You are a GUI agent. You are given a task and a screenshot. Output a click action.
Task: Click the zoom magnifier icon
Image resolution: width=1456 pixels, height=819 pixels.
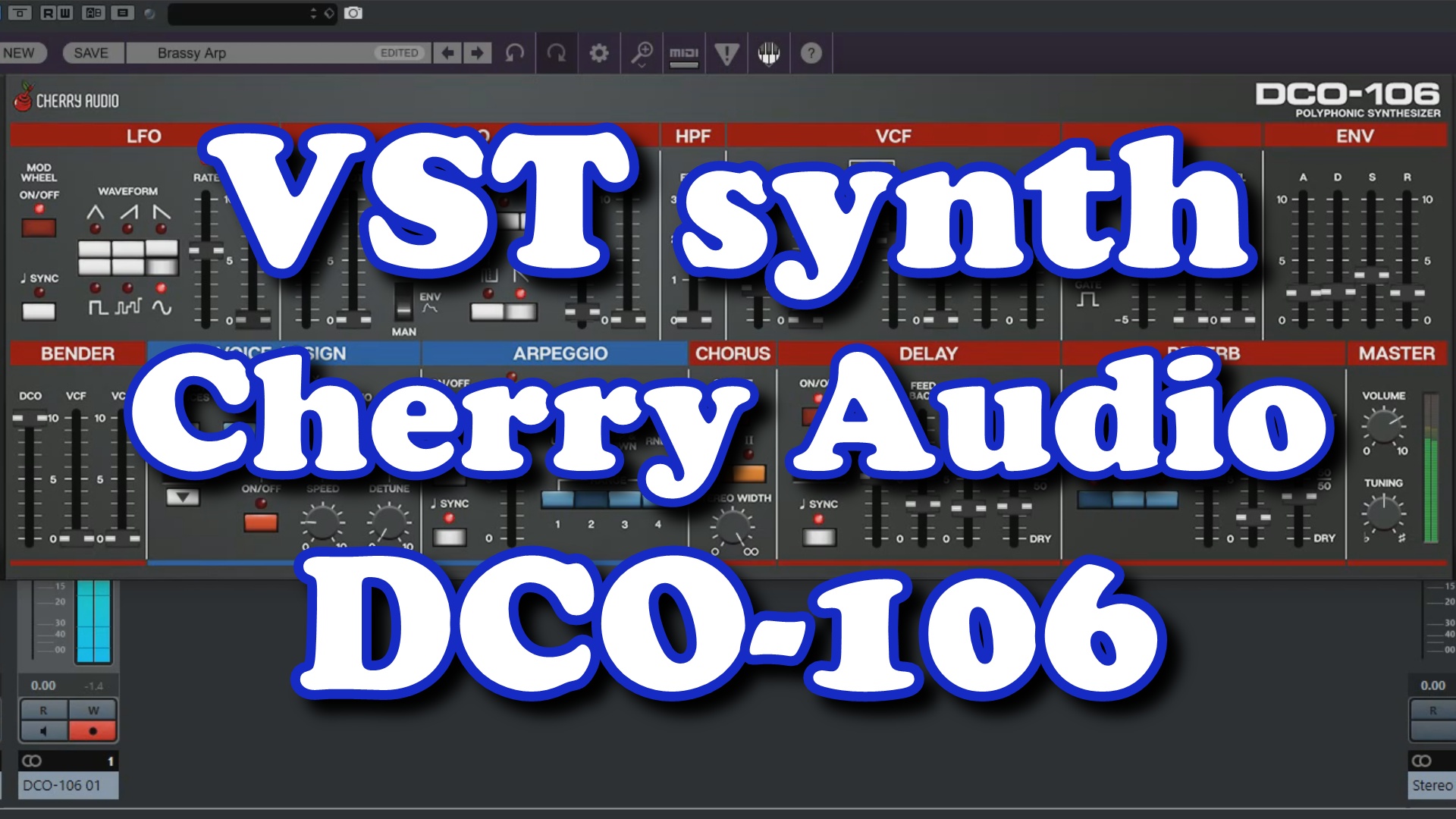click(x=642, y=53)
